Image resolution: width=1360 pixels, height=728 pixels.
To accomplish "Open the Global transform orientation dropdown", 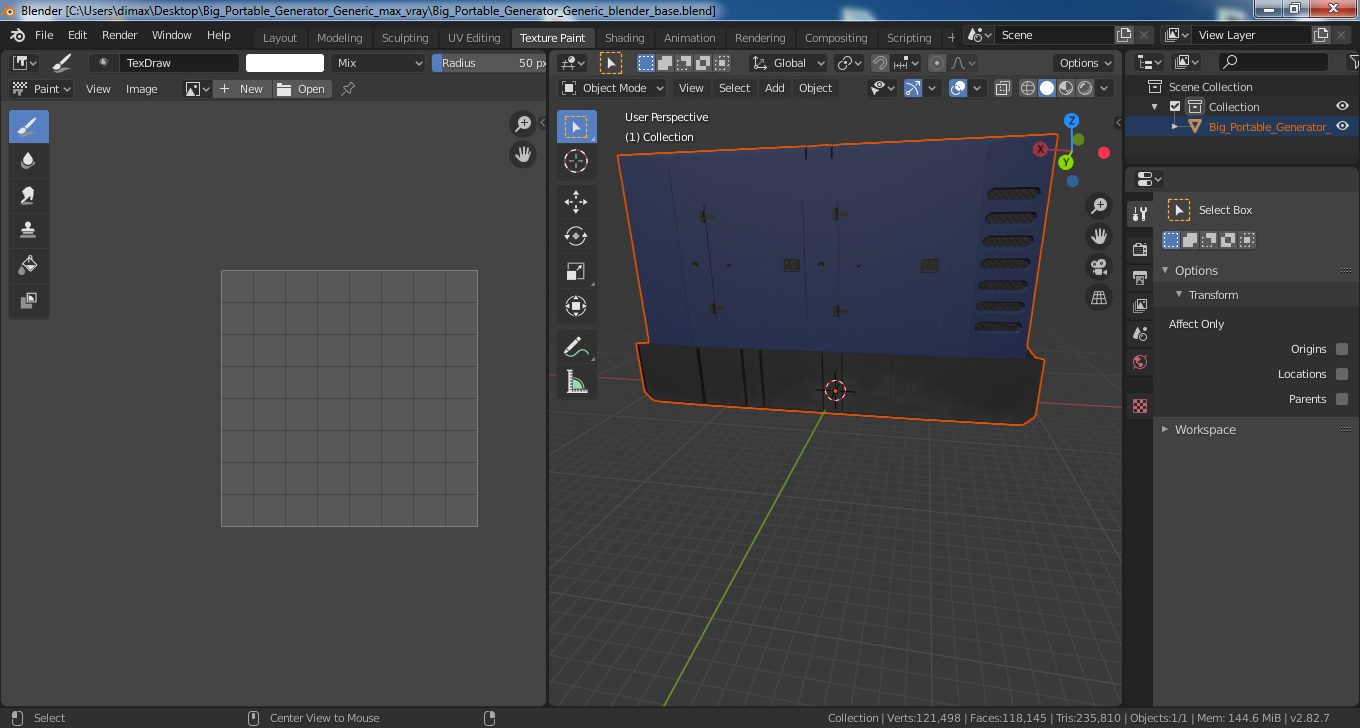I will tap(789, 63).
